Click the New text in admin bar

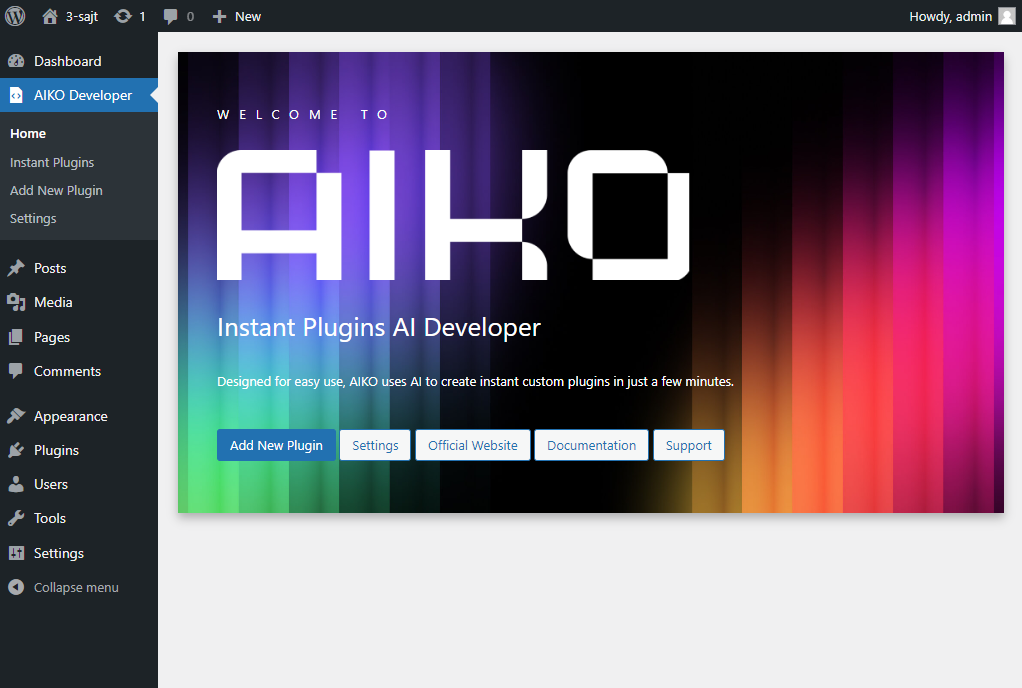248,16
